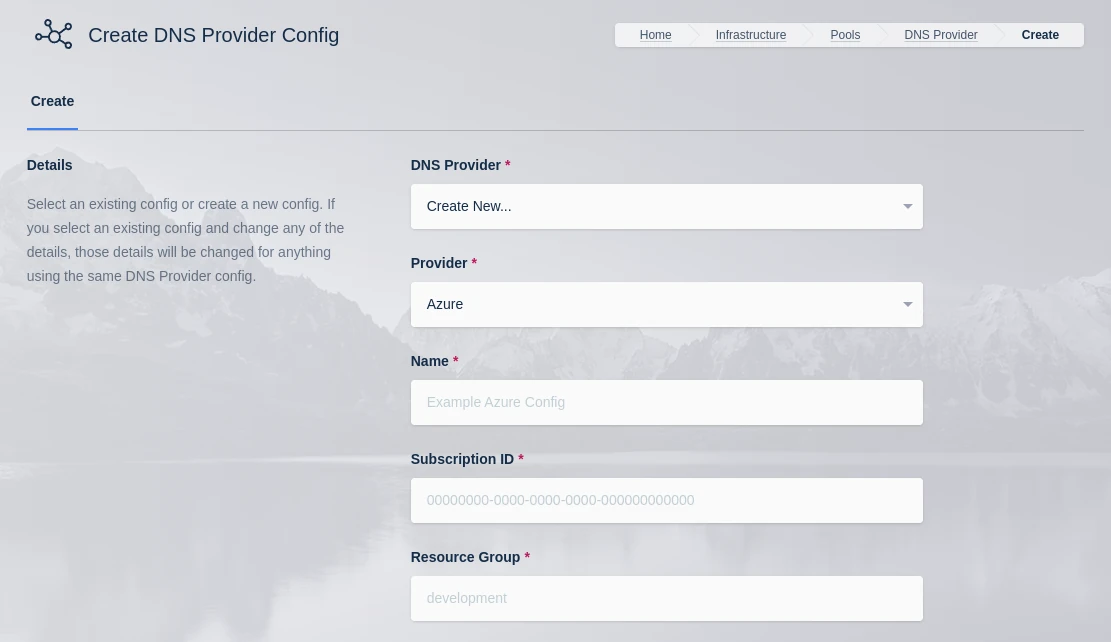Click the Name field label

[429, 361]
